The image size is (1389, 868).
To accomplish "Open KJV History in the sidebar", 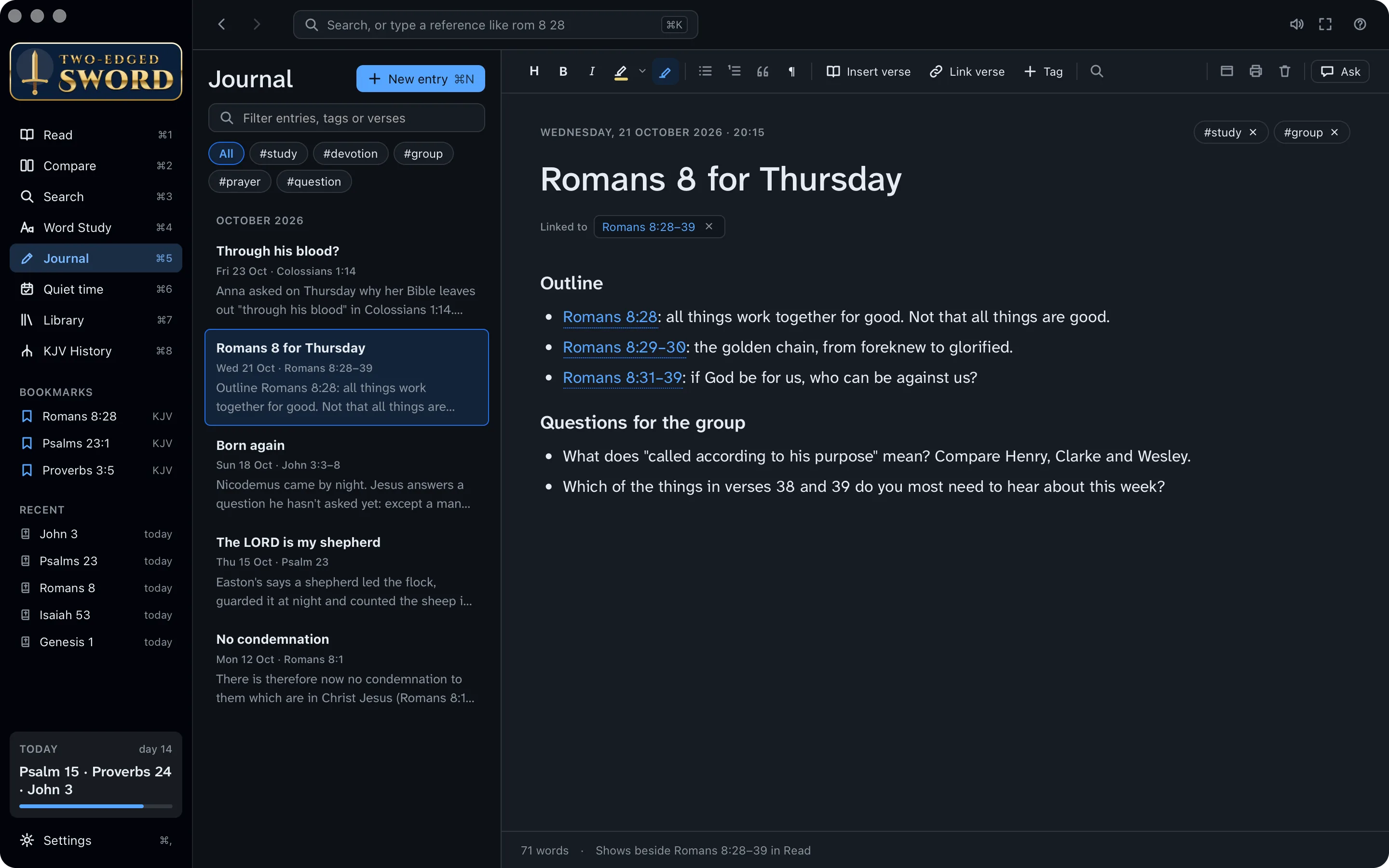I will tap(96, 351).
